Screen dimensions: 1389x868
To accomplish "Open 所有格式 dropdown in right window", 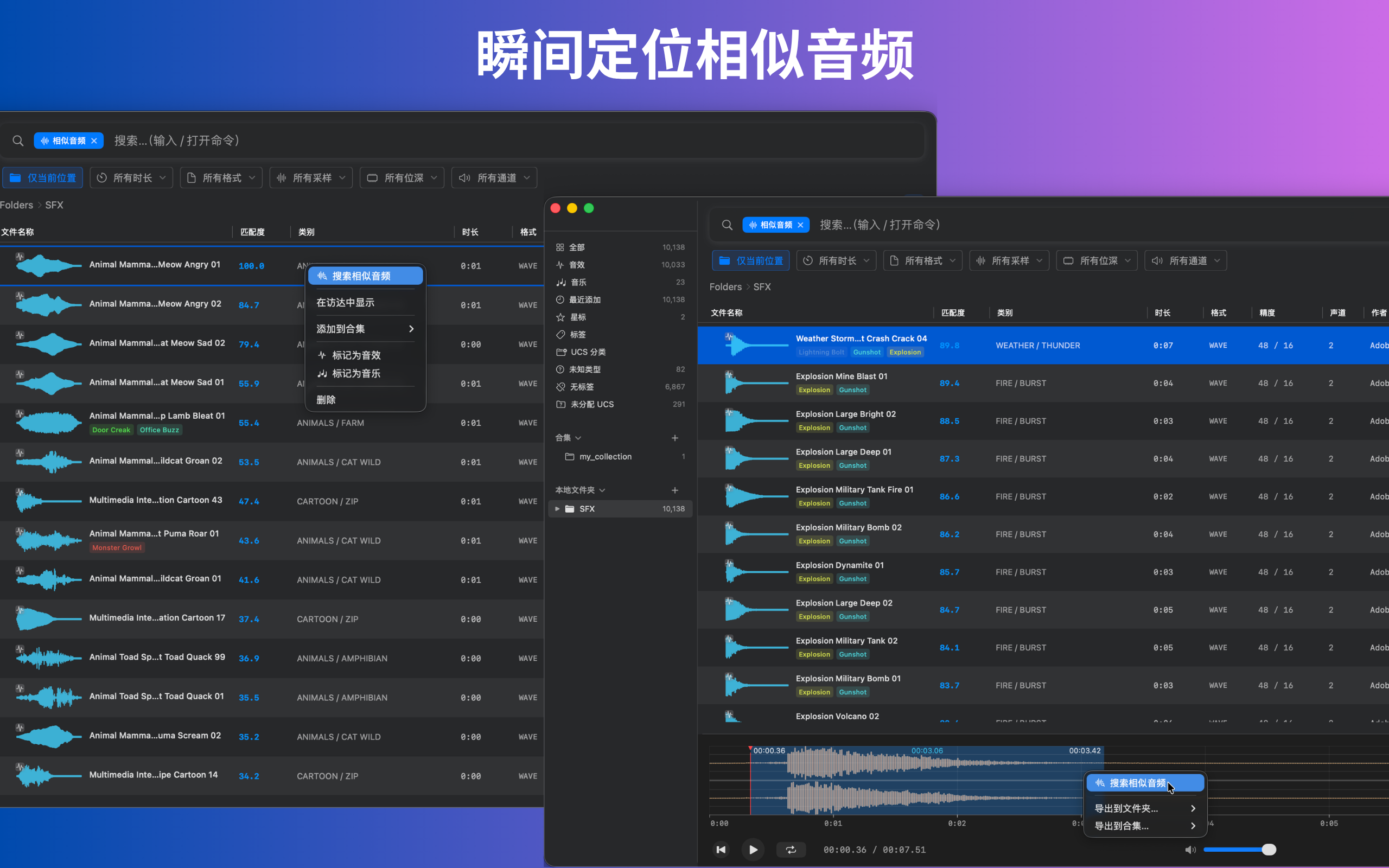I will tap(922, 260).
